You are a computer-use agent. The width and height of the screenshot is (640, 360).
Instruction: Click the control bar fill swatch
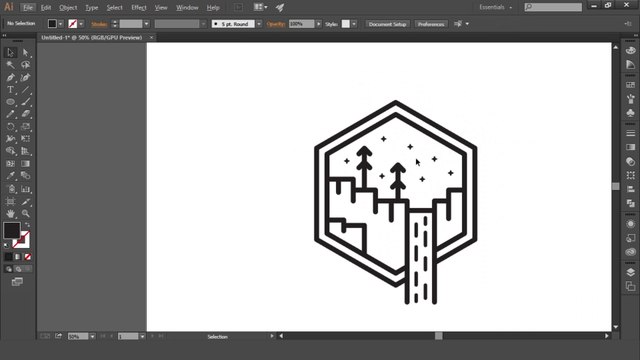click(x=52, y=24)
